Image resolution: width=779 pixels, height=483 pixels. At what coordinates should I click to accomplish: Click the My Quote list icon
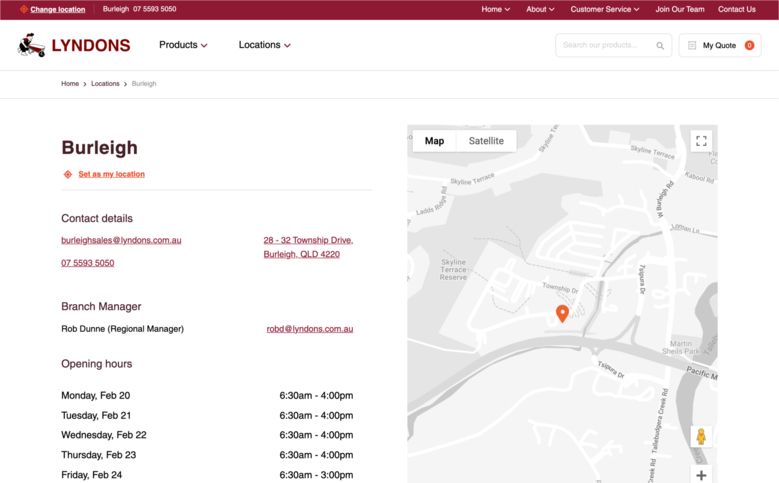click(x=692, y=45)
